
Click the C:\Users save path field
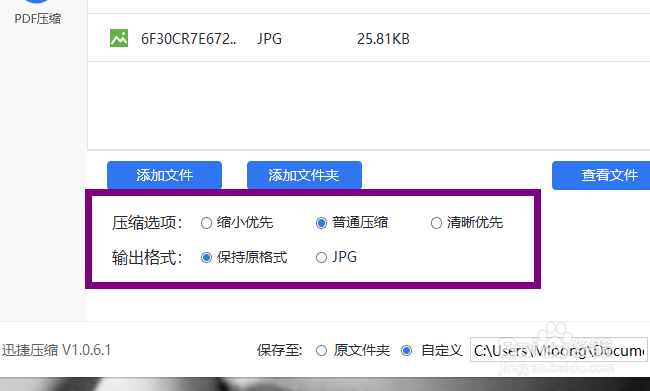coord(559,350)
